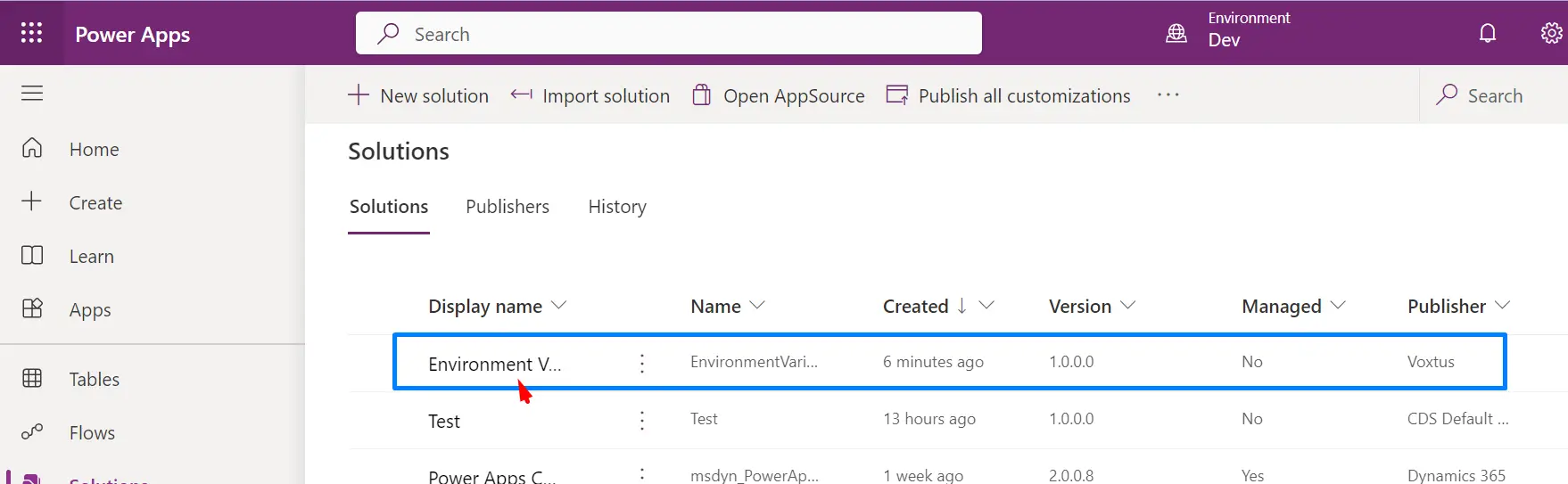Open Learn in the sidebar
The width and height of the screenshot is (1568, 484).
pos(91,257)
